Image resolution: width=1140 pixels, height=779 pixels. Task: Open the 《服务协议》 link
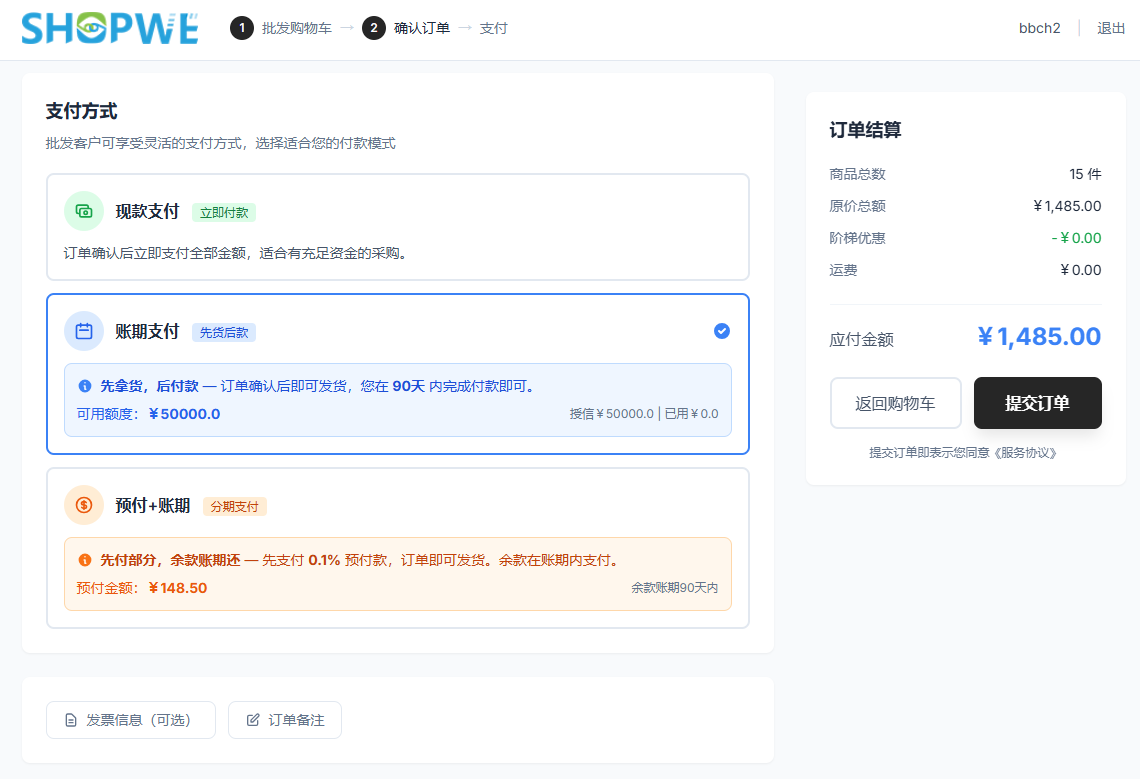coord(1026,453)
